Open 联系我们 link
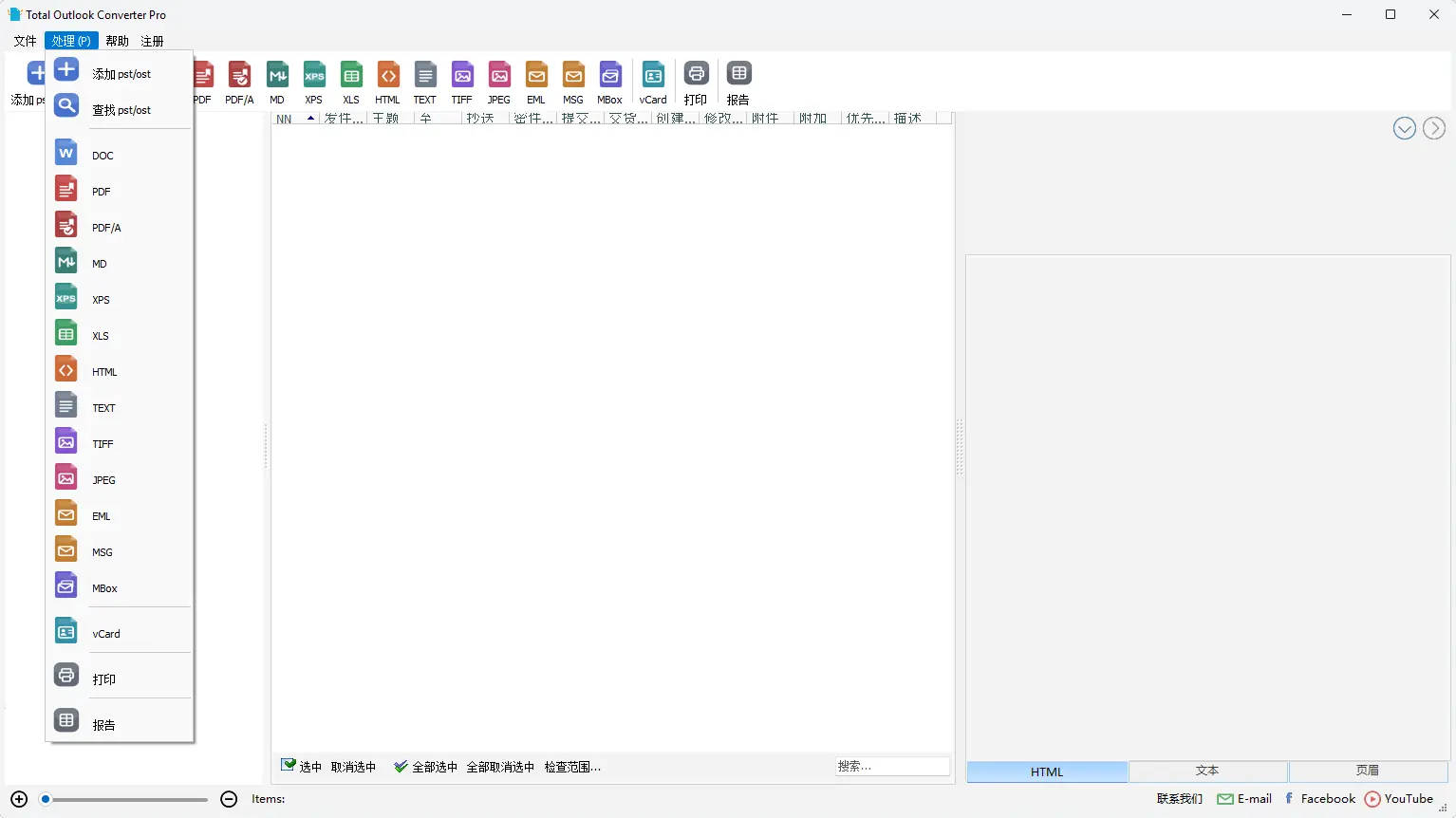The image size is (1456, 818). [x=1179, y=799]
